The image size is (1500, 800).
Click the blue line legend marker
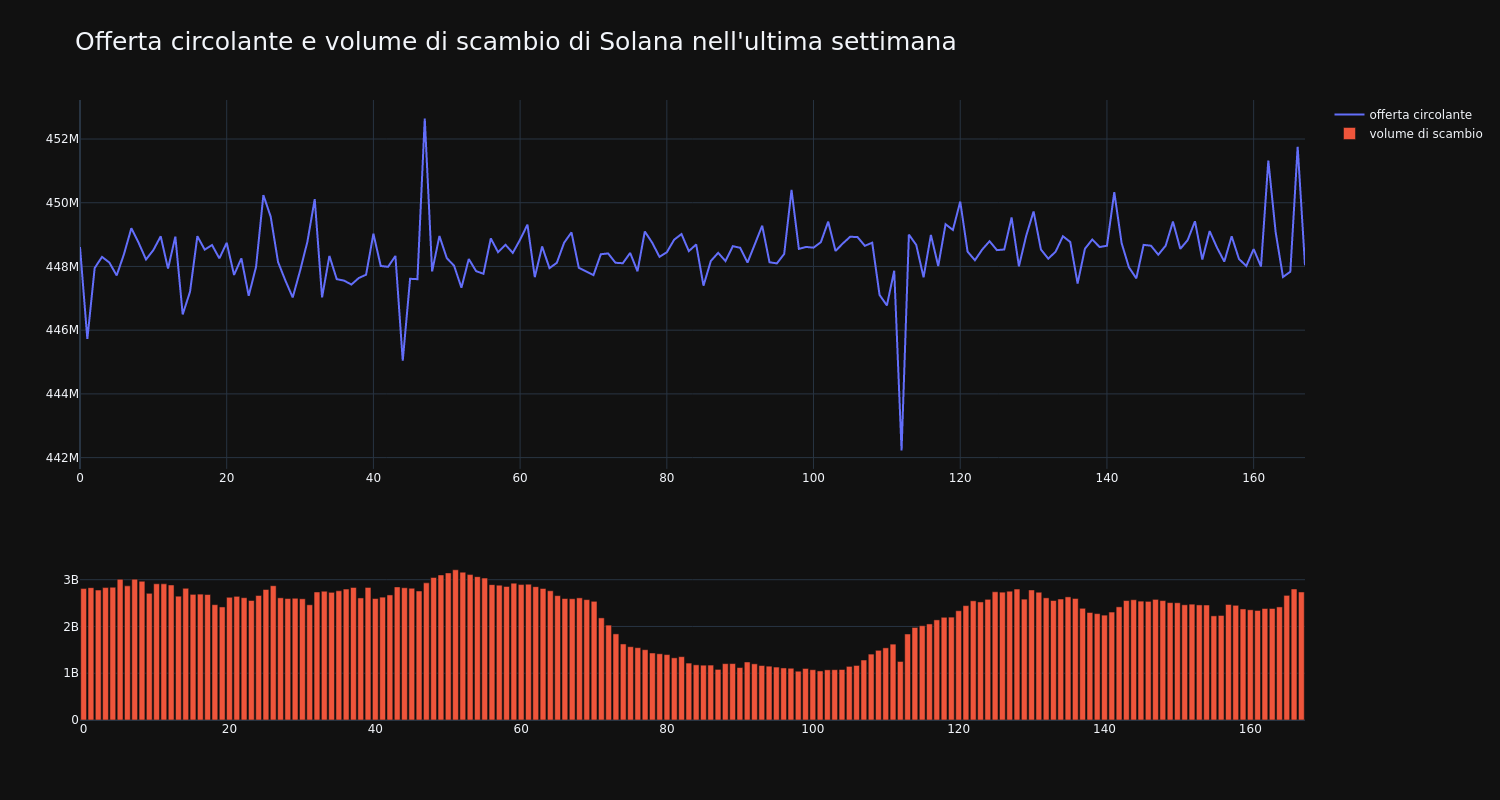pos(1349,115)
